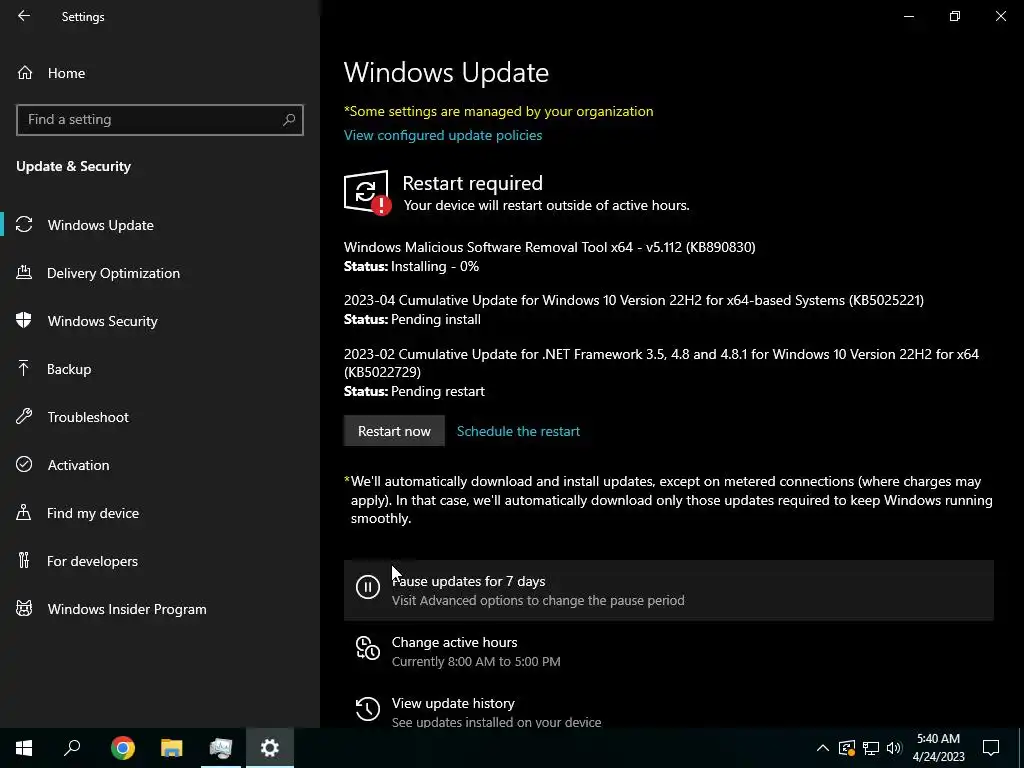Open View configured update policies link

(x=443, y=135)
